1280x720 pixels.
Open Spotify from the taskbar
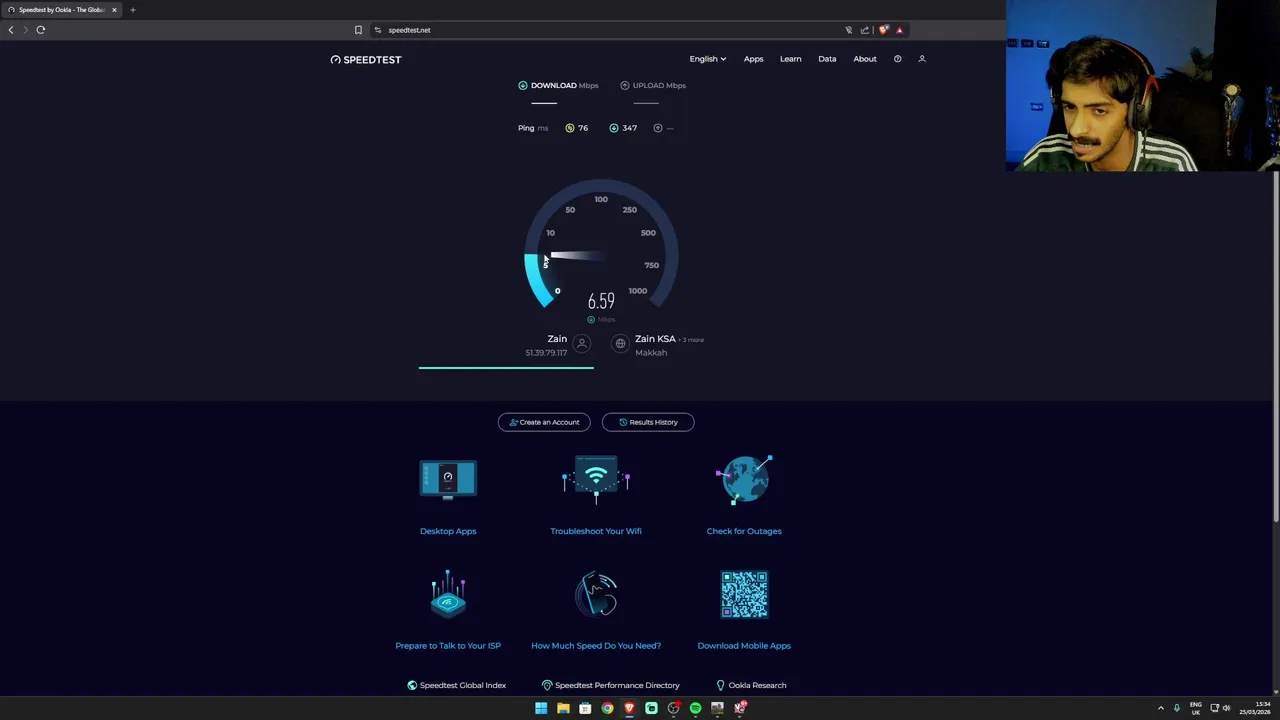pyautogui.click(x=695, y=708)
